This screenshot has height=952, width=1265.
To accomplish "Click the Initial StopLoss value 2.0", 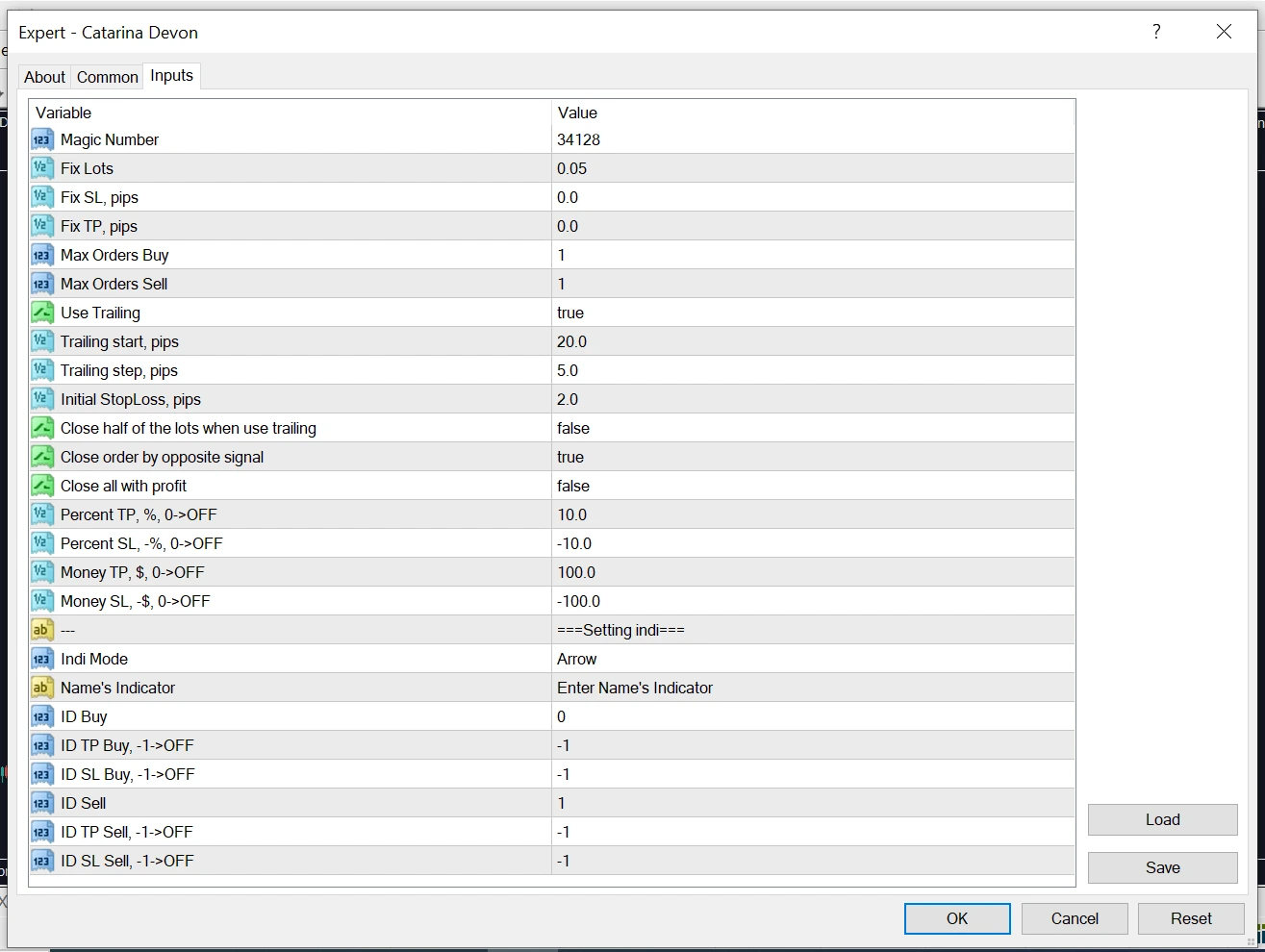I will point(568,399).
